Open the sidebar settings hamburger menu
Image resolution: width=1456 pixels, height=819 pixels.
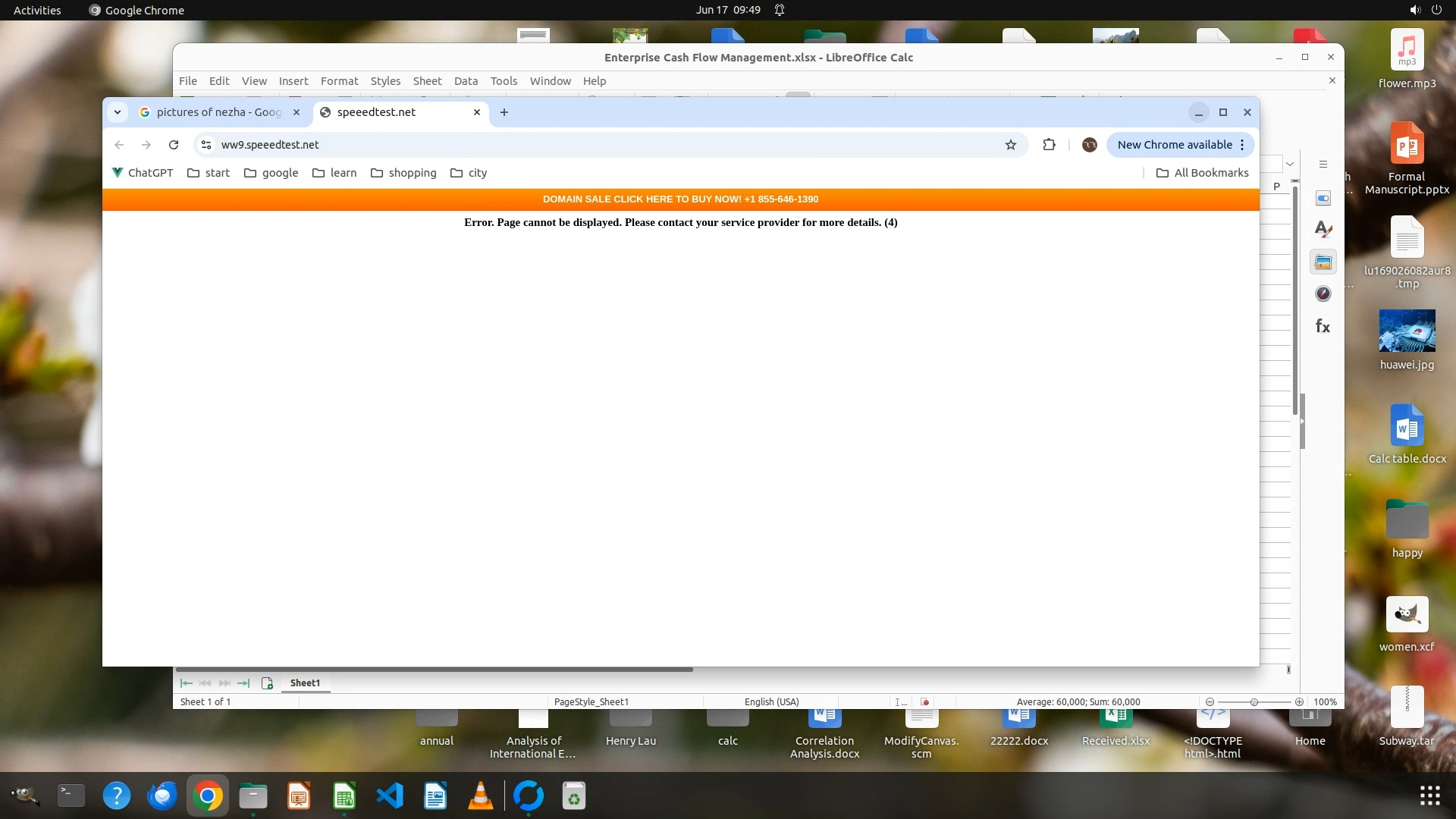pyautogui.click(x=1323, y=165)
